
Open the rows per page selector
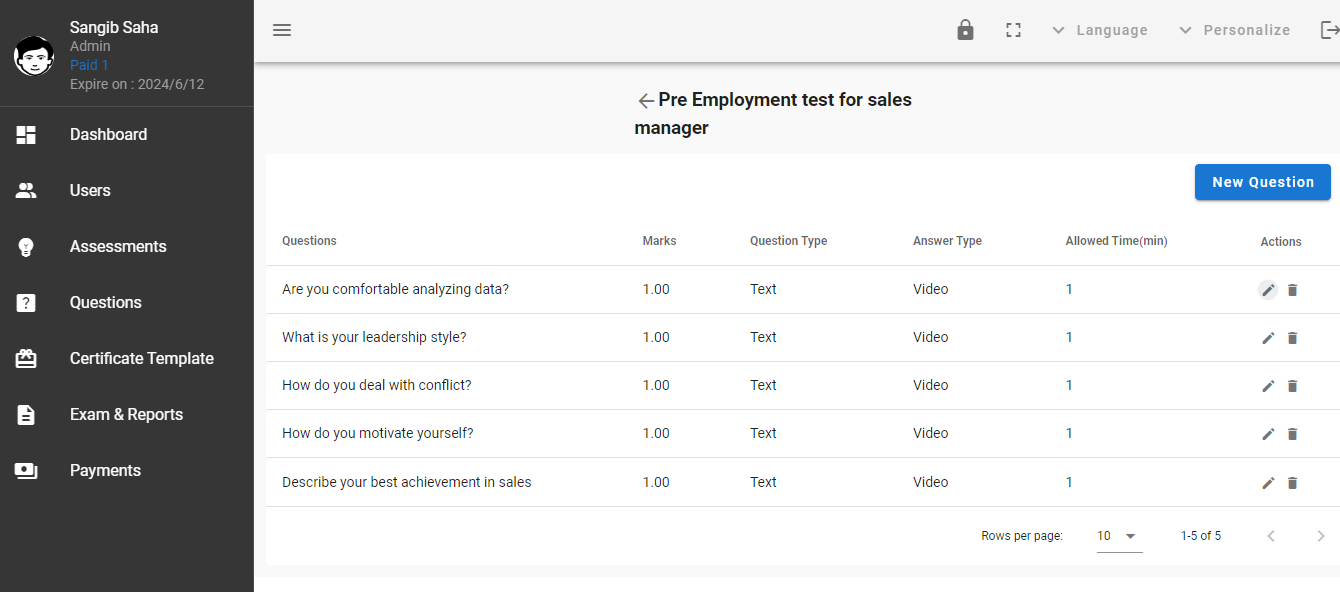point(1118,536)
